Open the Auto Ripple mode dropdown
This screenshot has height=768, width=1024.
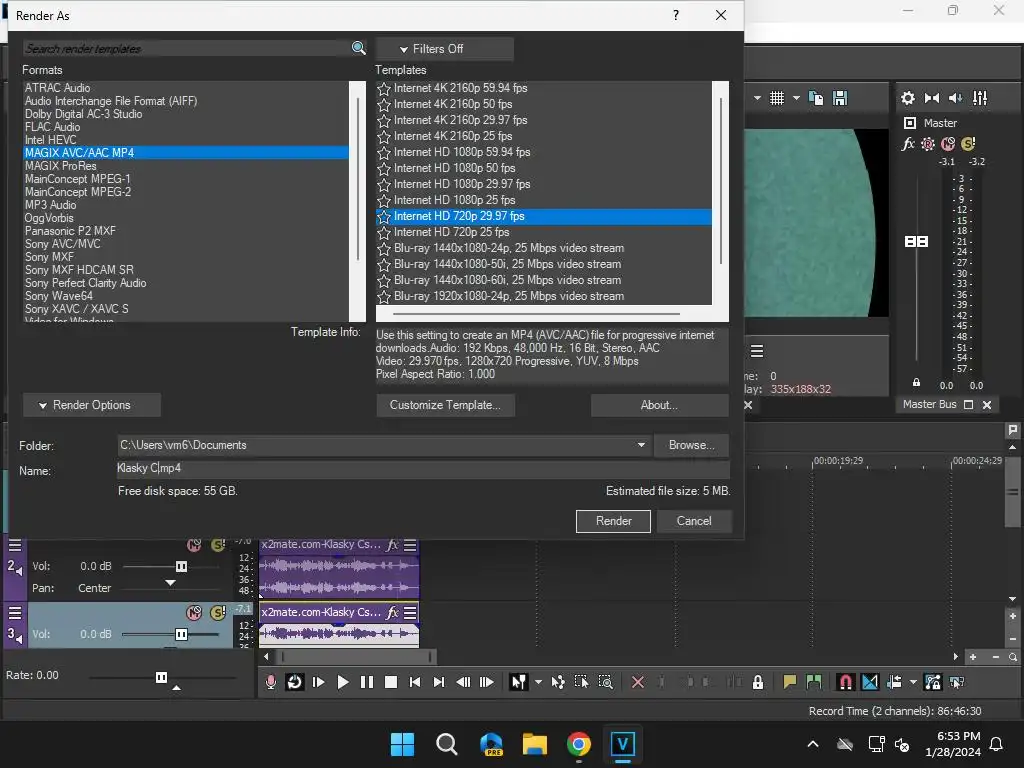point(913,682)
